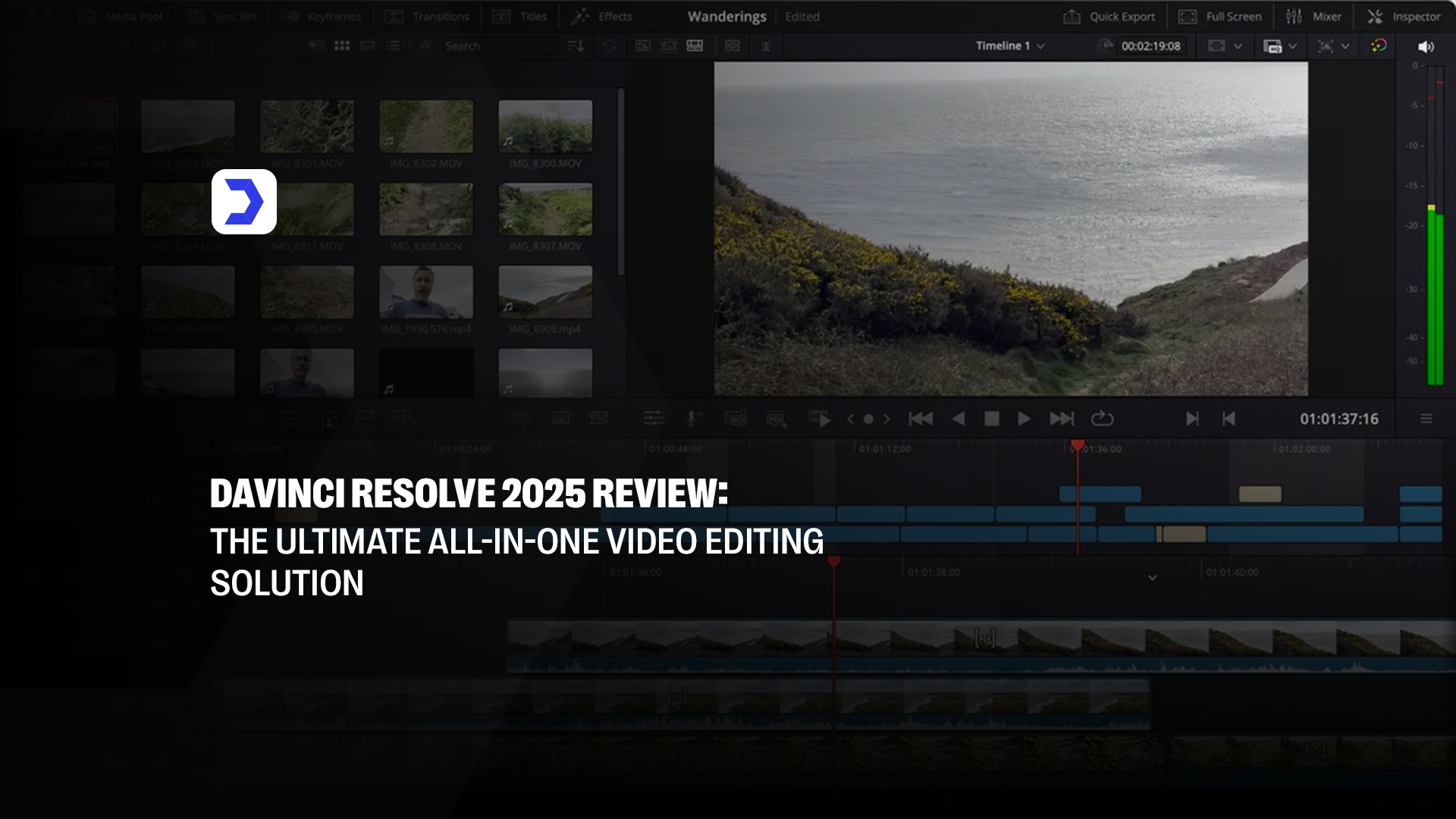Click the Quick Export button
The image size is (1456, 819).
coord(1109,17)
